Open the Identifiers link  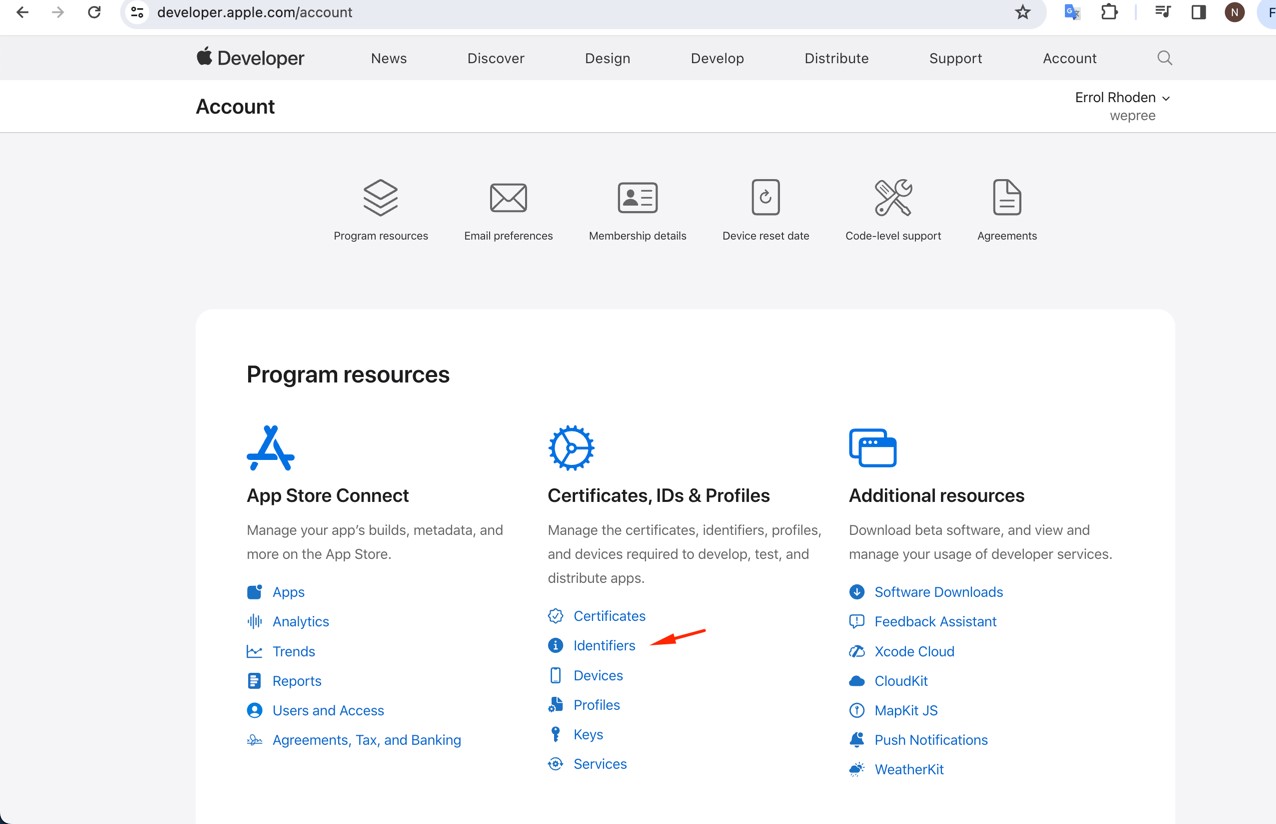pos(604,646)
